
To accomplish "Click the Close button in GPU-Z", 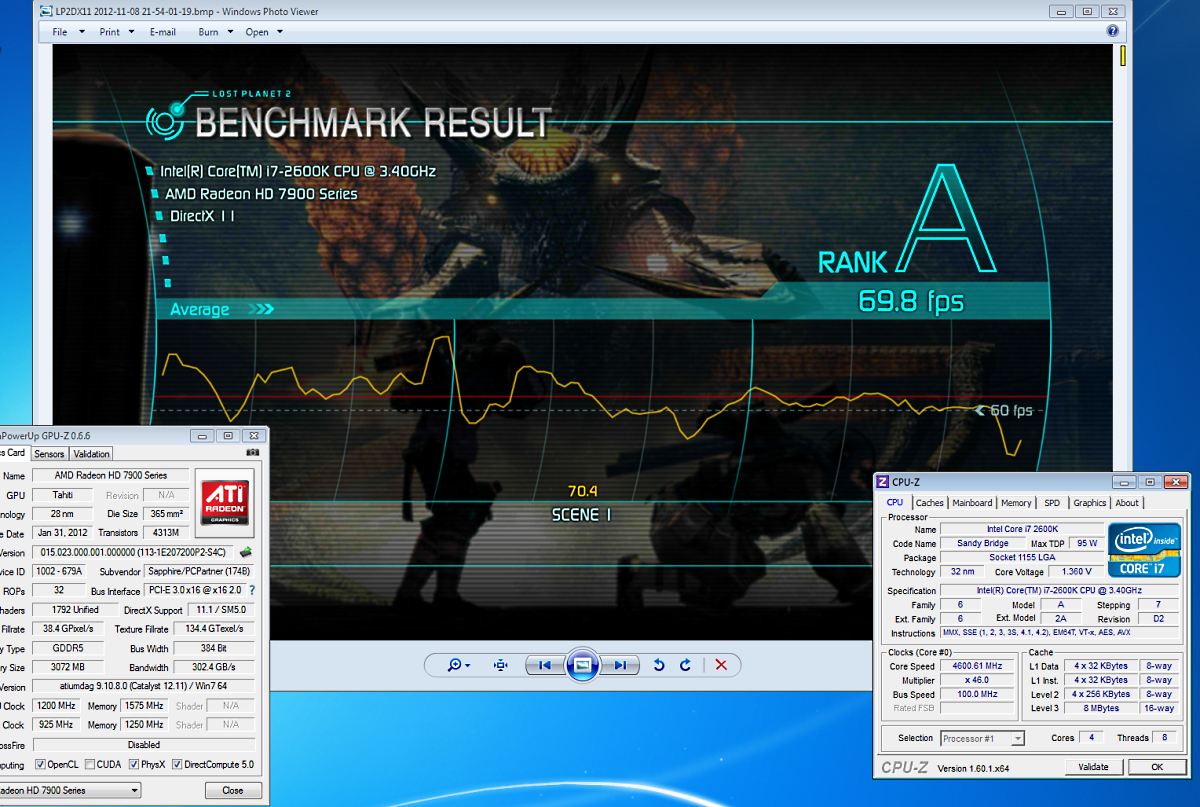I will 232,790.
